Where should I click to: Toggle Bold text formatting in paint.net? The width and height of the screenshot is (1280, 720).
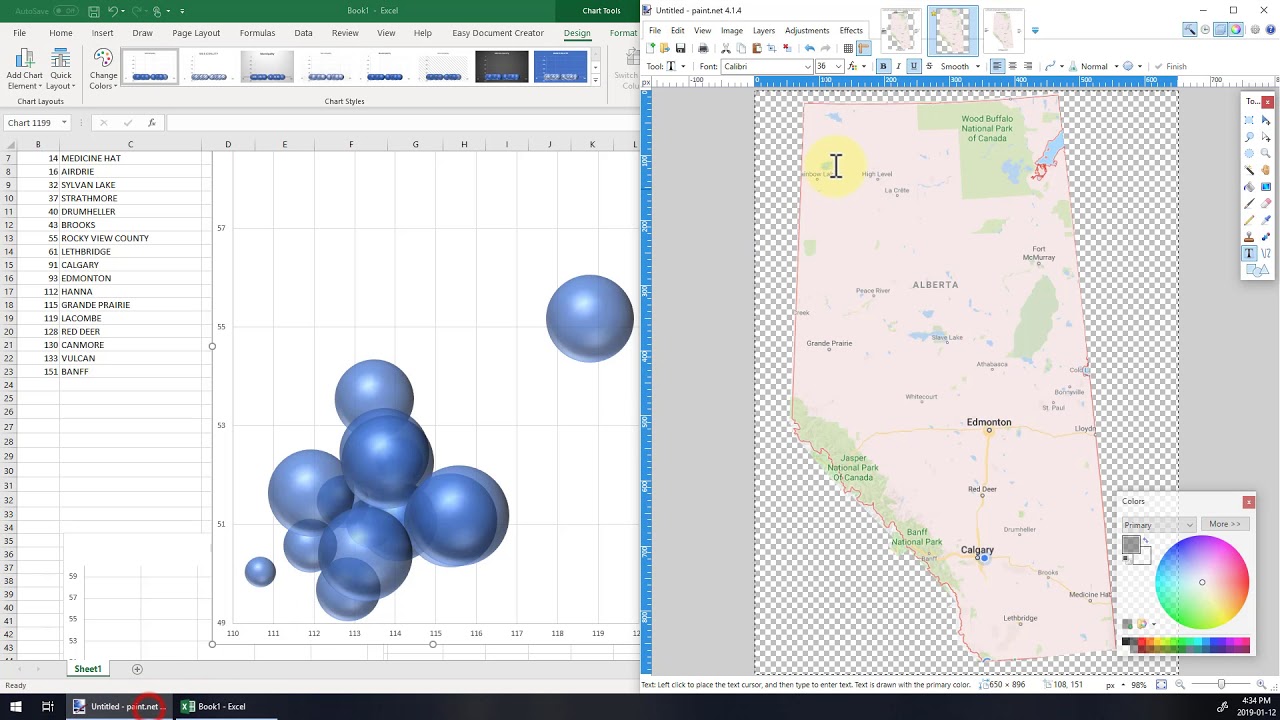883,66
